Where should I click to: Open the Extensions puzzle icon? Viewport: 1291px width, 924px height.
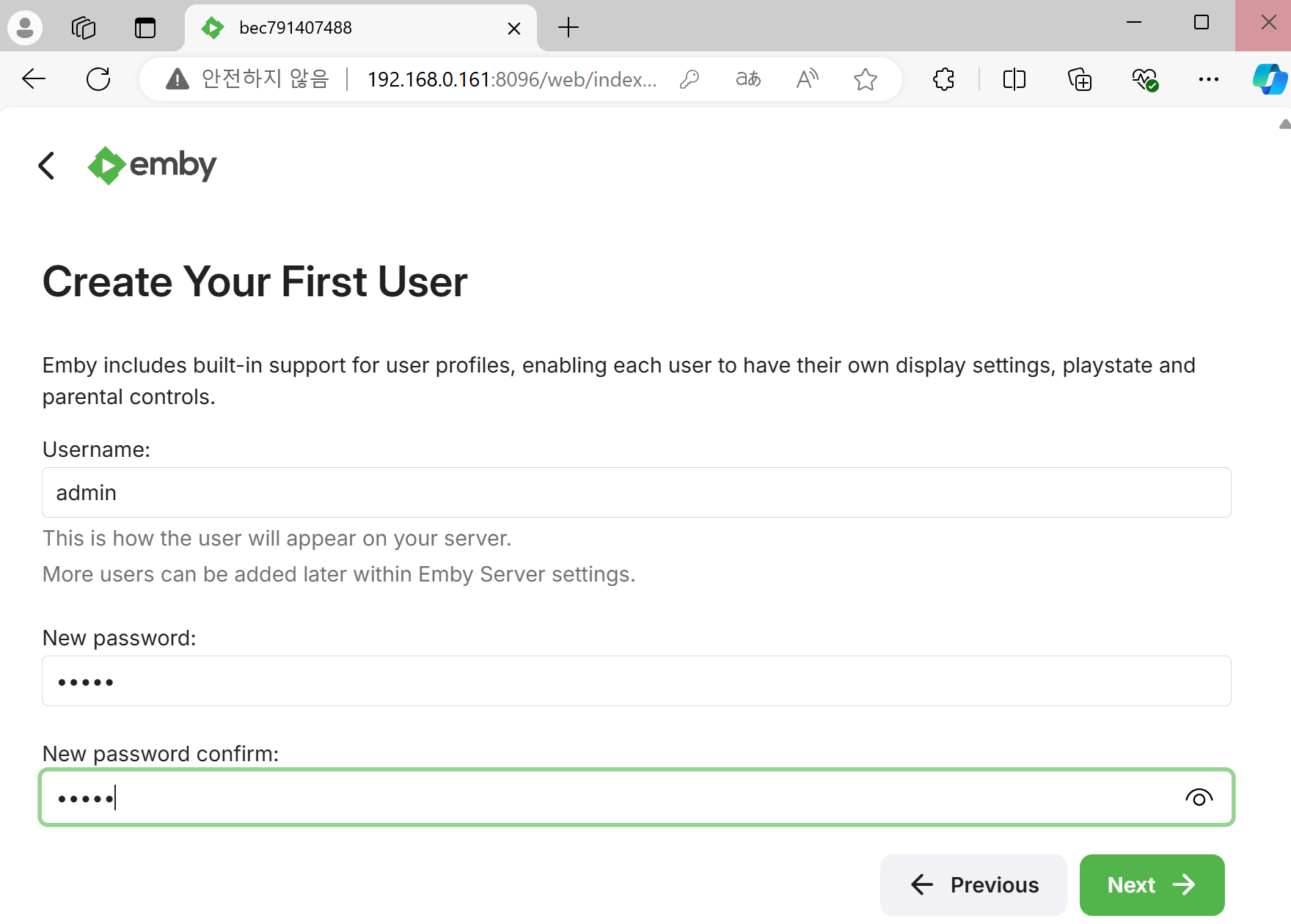(943, 79)
